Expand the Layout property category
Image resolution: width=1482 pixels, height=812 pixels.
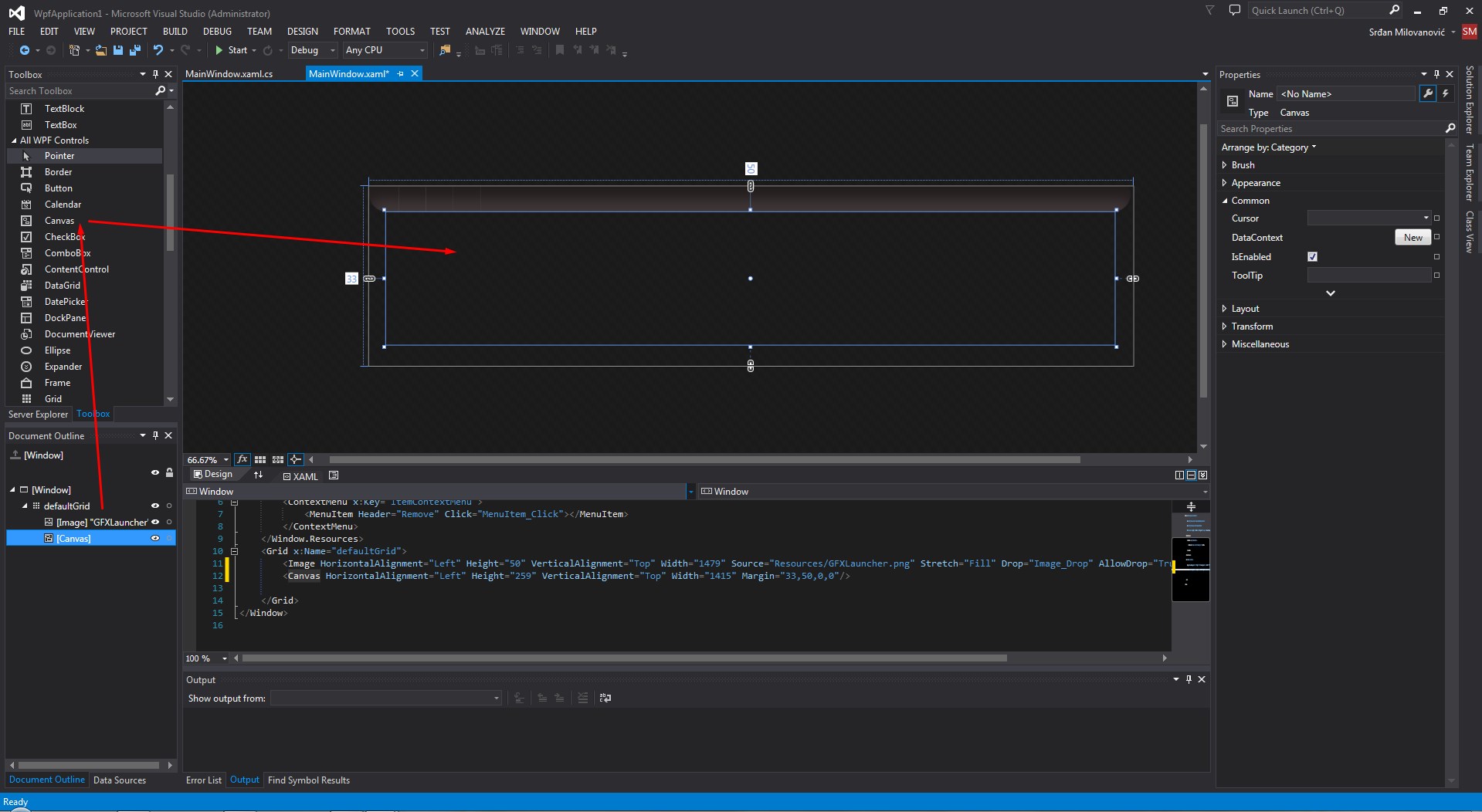(1225, 309)
